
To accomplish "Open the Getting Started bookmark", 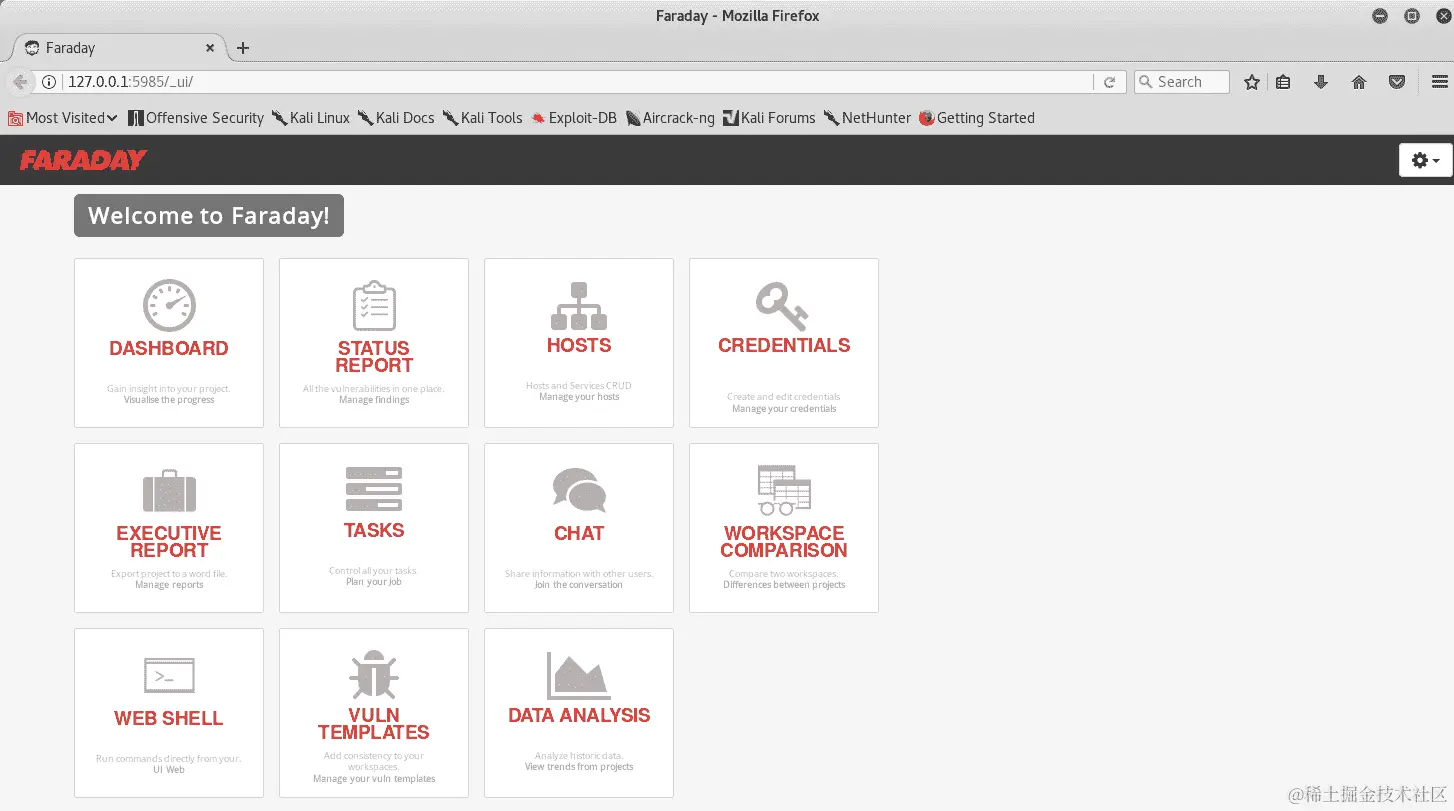I will coord(977,118).
